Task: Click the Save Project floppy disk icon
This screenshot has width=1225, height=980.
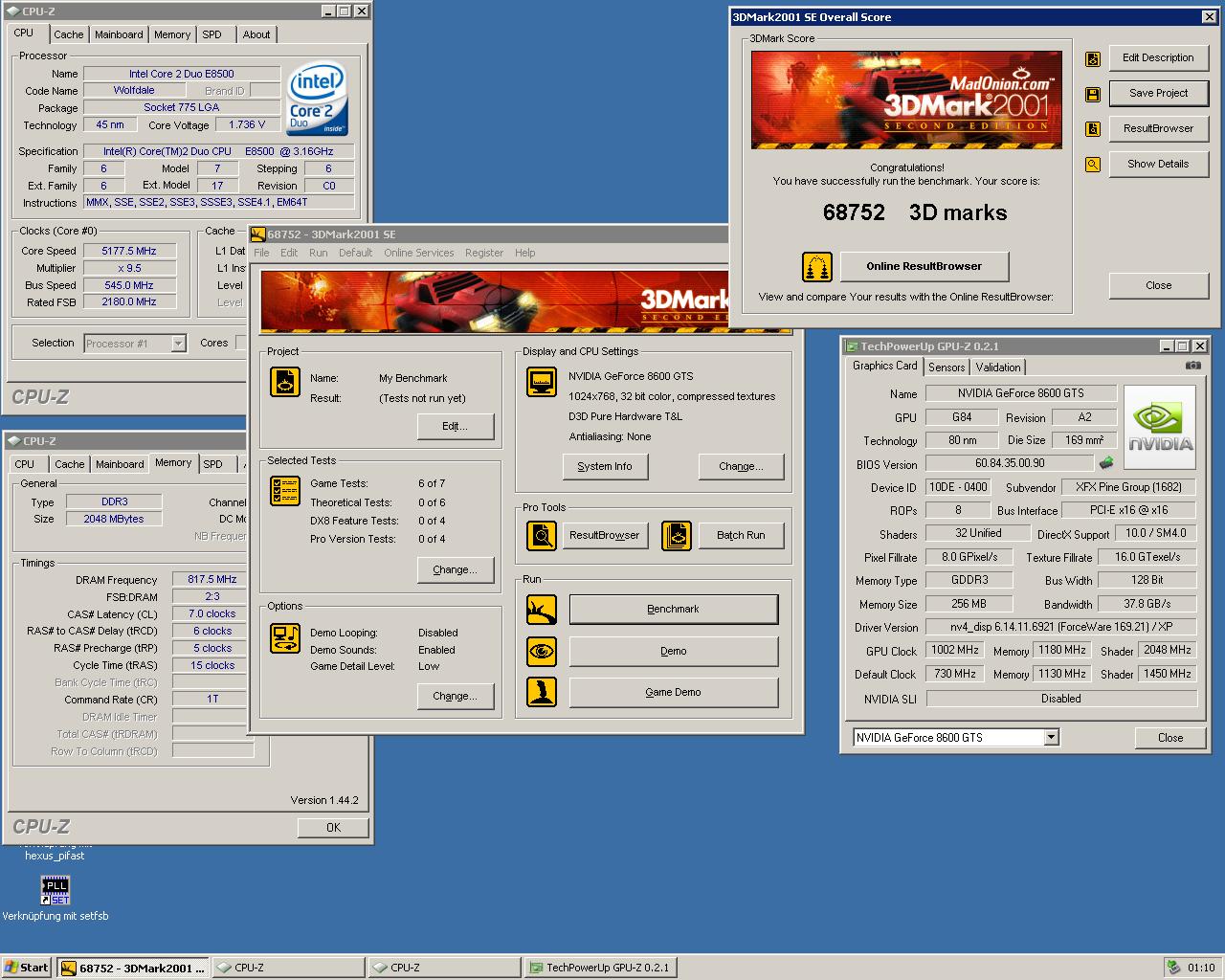Action: pos(1093,94)
